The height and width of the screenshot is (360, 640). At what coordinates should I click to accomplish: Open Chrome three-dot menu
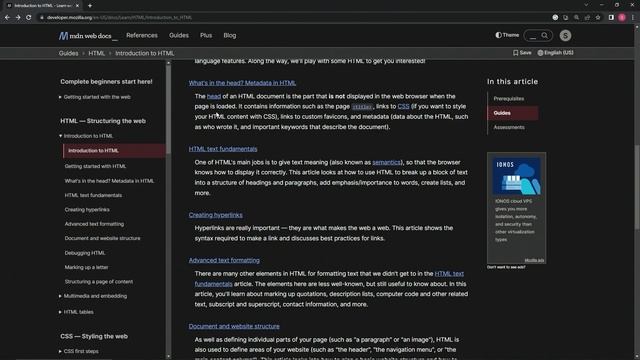pyautogui.click(x=633, y=18)
